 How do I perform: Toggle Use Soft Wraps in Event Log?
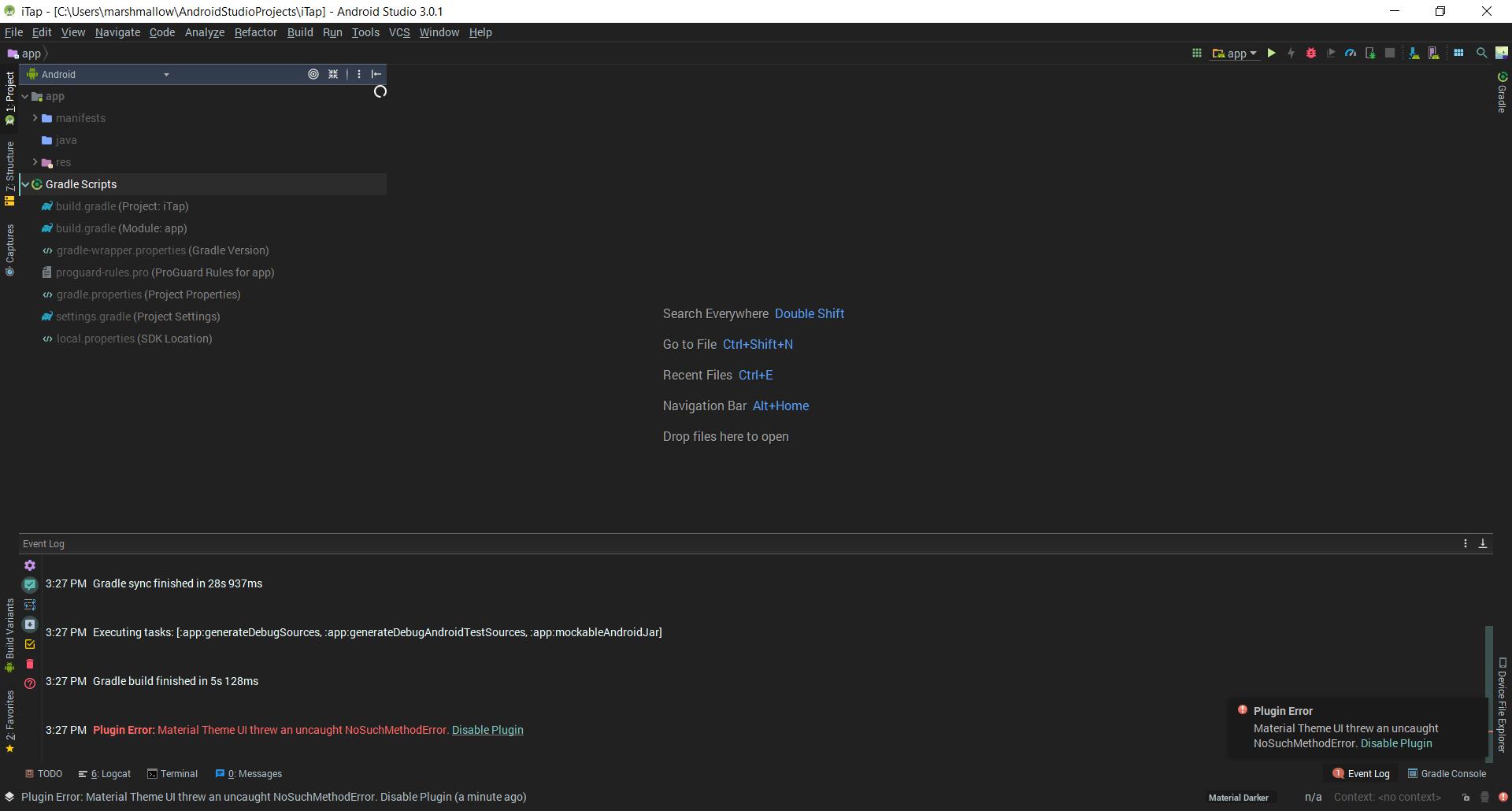coord(30,605)
